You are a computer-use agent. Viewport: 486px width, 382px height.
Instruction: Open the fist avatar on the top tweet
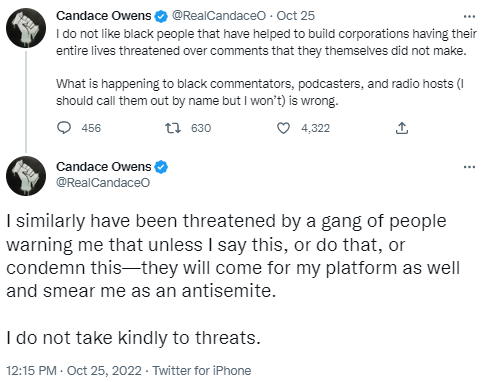(x=26, y=28)
